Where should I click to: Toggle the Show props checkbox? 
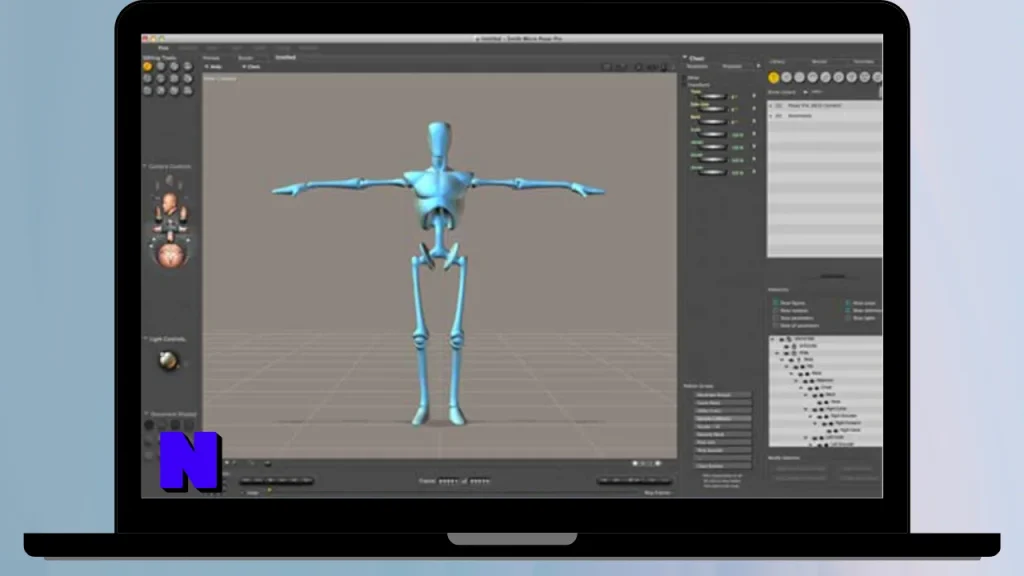click(848, 303)
